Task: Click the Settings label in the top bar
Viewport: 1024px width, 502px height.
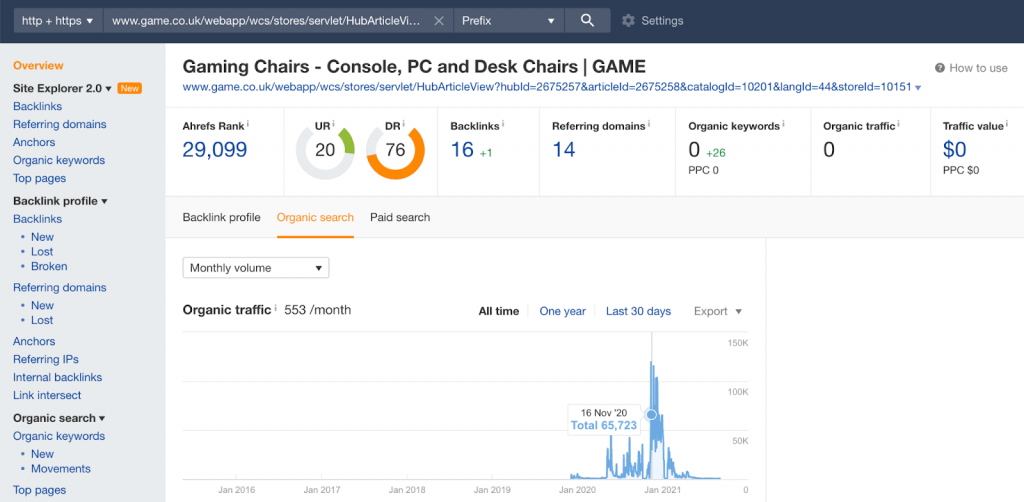Action: (662, 21)
